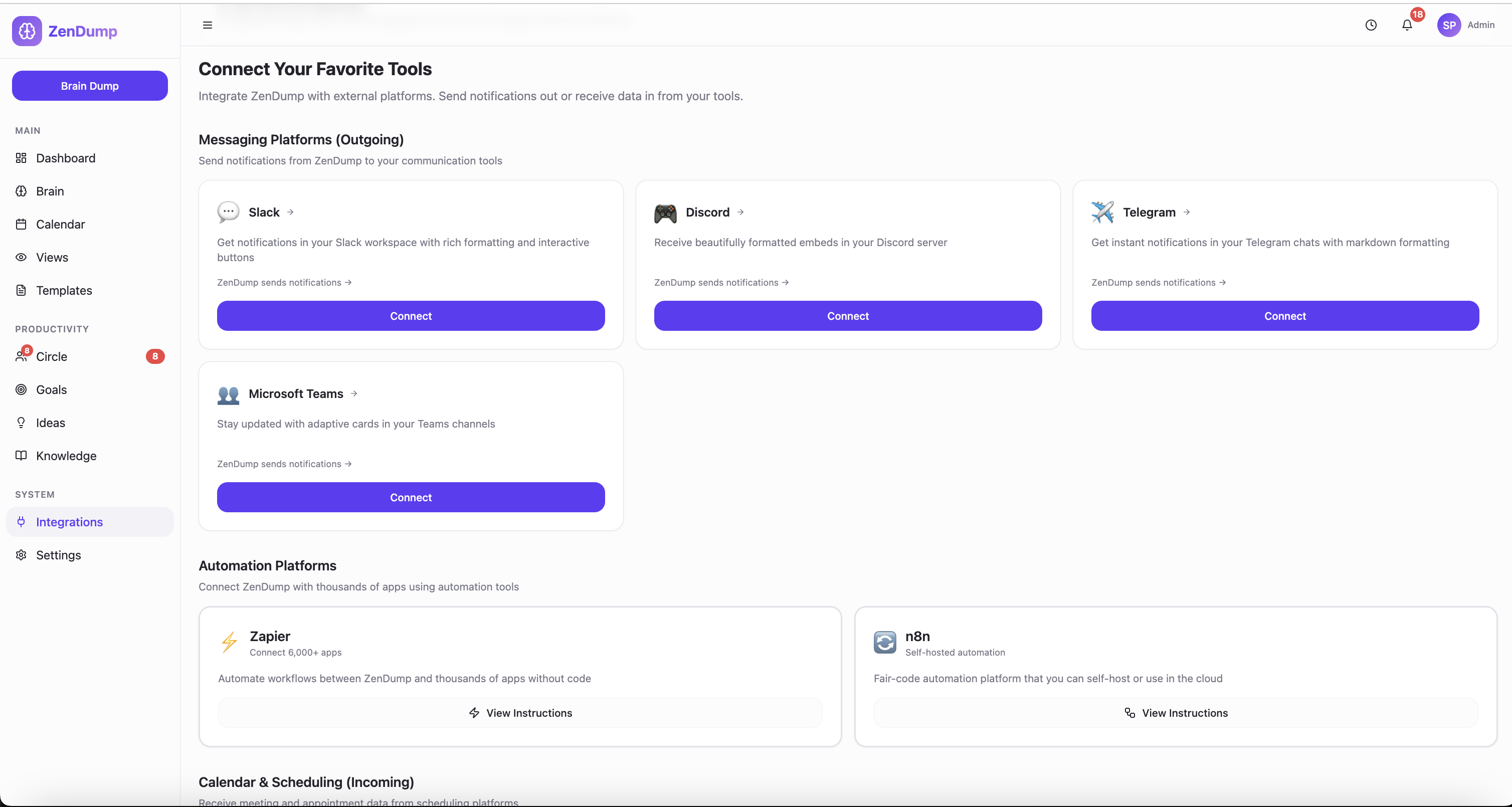This screenshot has height=807, width=1512.
Task: Click the Zapier lightning bolt icon
Action: click(x=230, y=642)
